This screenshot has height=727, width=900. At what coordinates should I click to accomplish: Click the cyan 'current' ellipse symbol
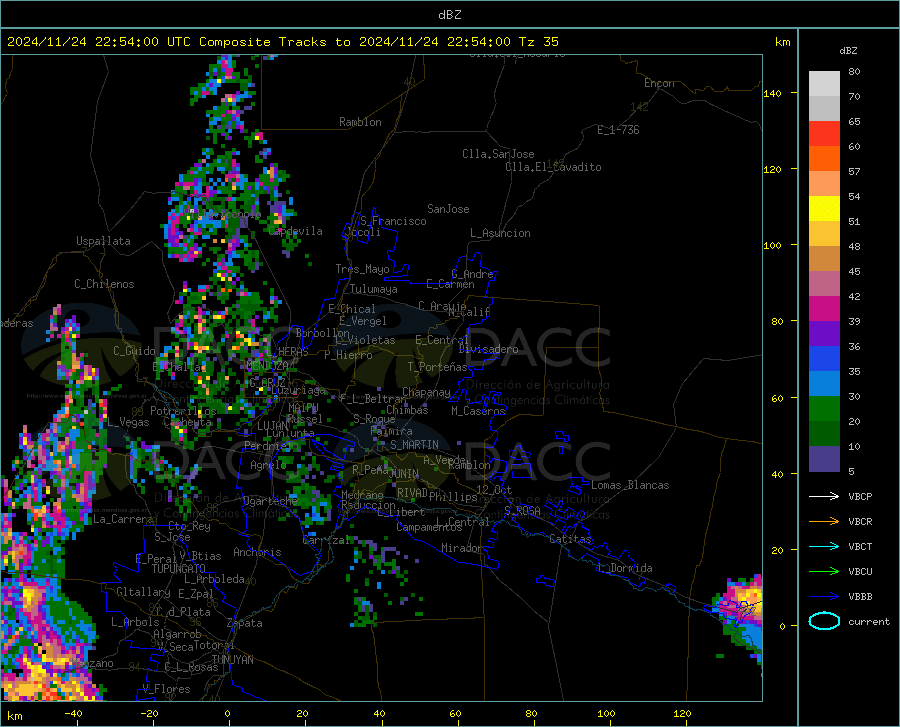pyautogui.click(x=824, y=621)
